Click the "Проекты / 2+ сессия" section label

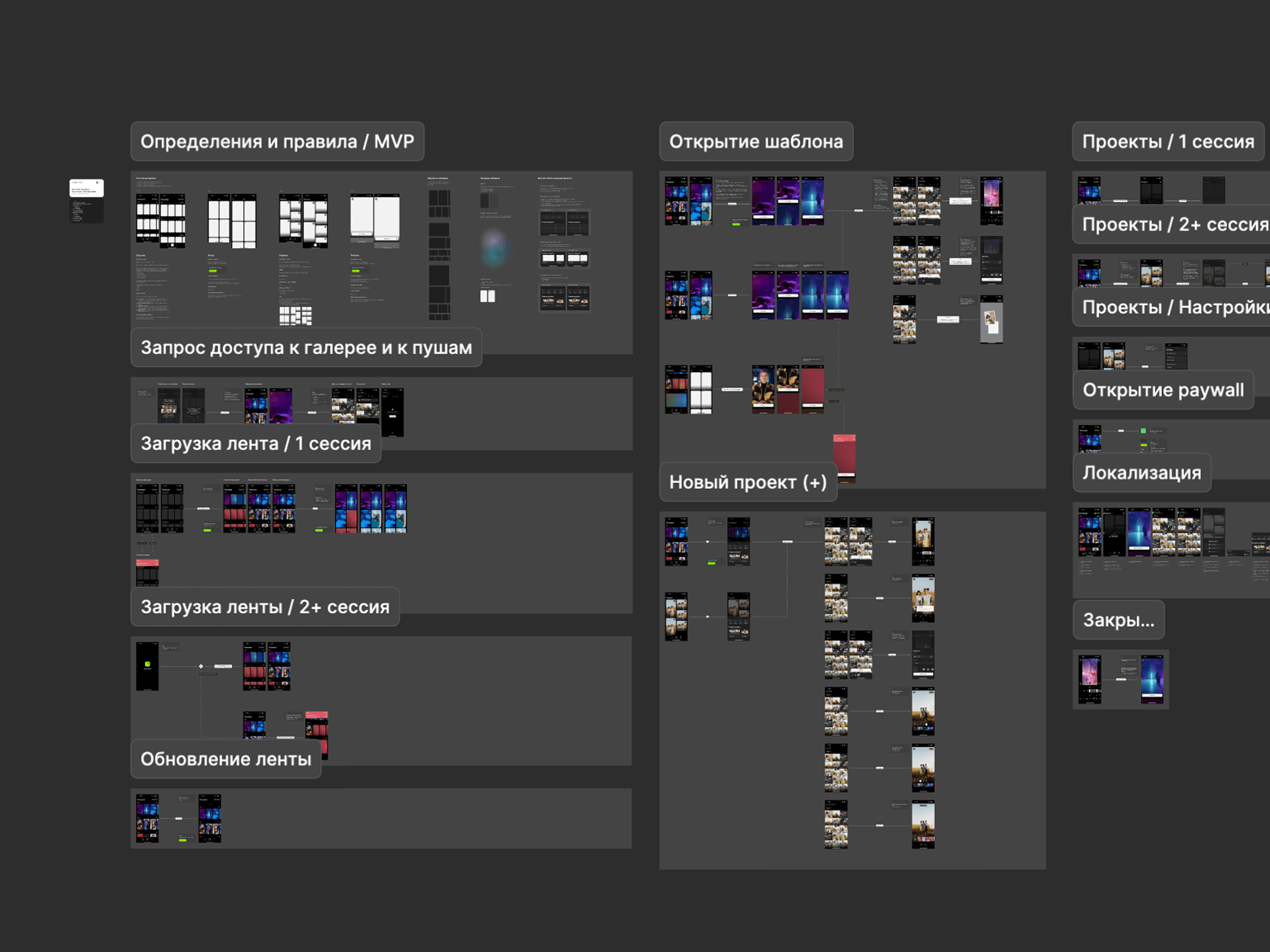(x=1174, y=224)
